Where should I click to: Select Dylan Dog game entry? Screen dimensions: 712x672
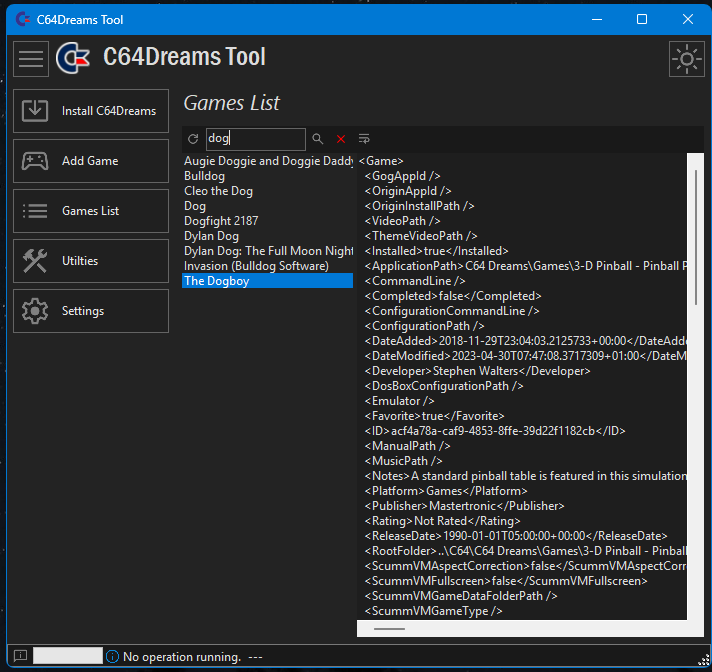(x=268, y=236)
